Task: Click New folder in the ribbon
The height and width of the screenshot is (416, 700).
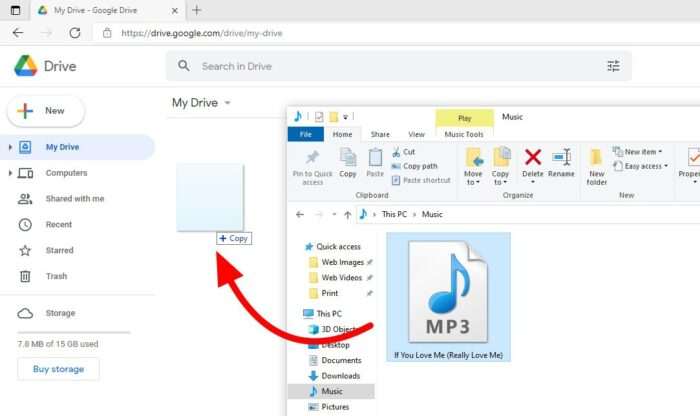Action: pos(596,167)
